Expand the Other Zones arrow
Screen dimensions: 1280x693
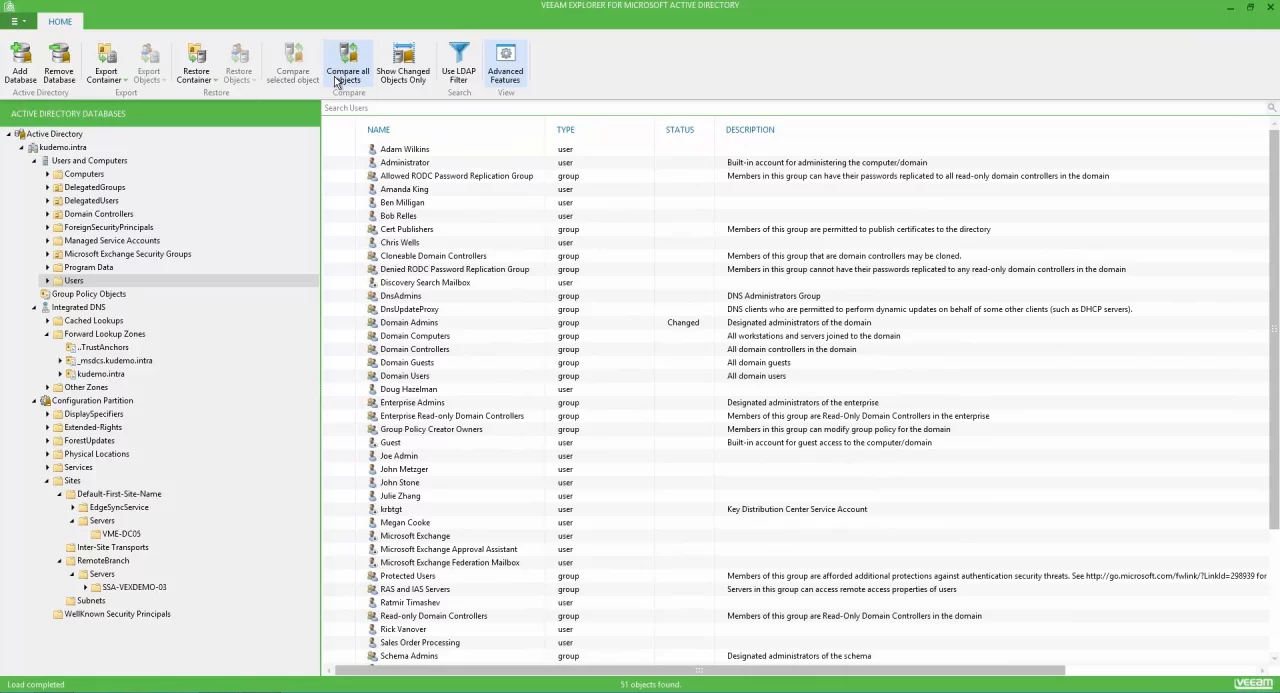[47, 387]
